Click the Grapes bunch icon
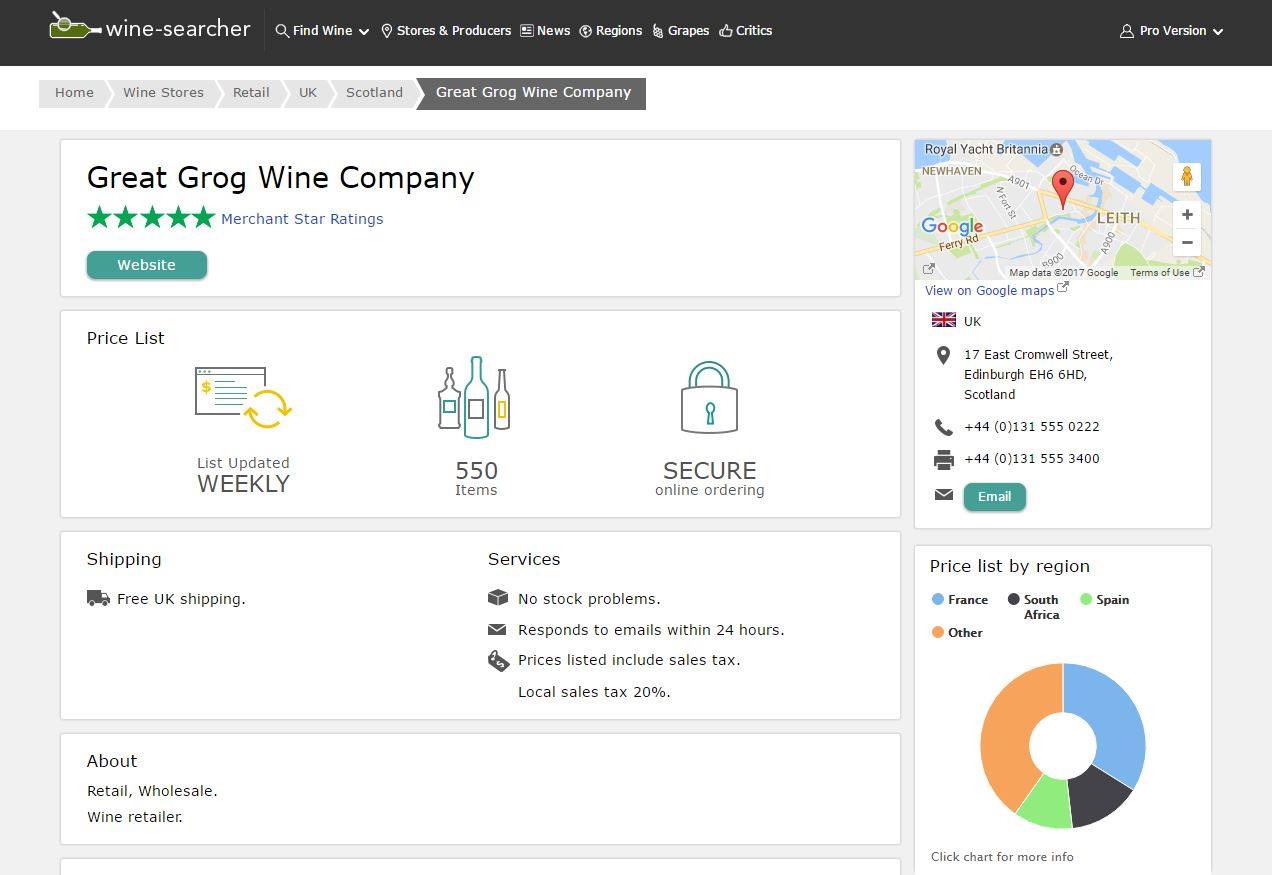1272x875 pixels. 657,31
